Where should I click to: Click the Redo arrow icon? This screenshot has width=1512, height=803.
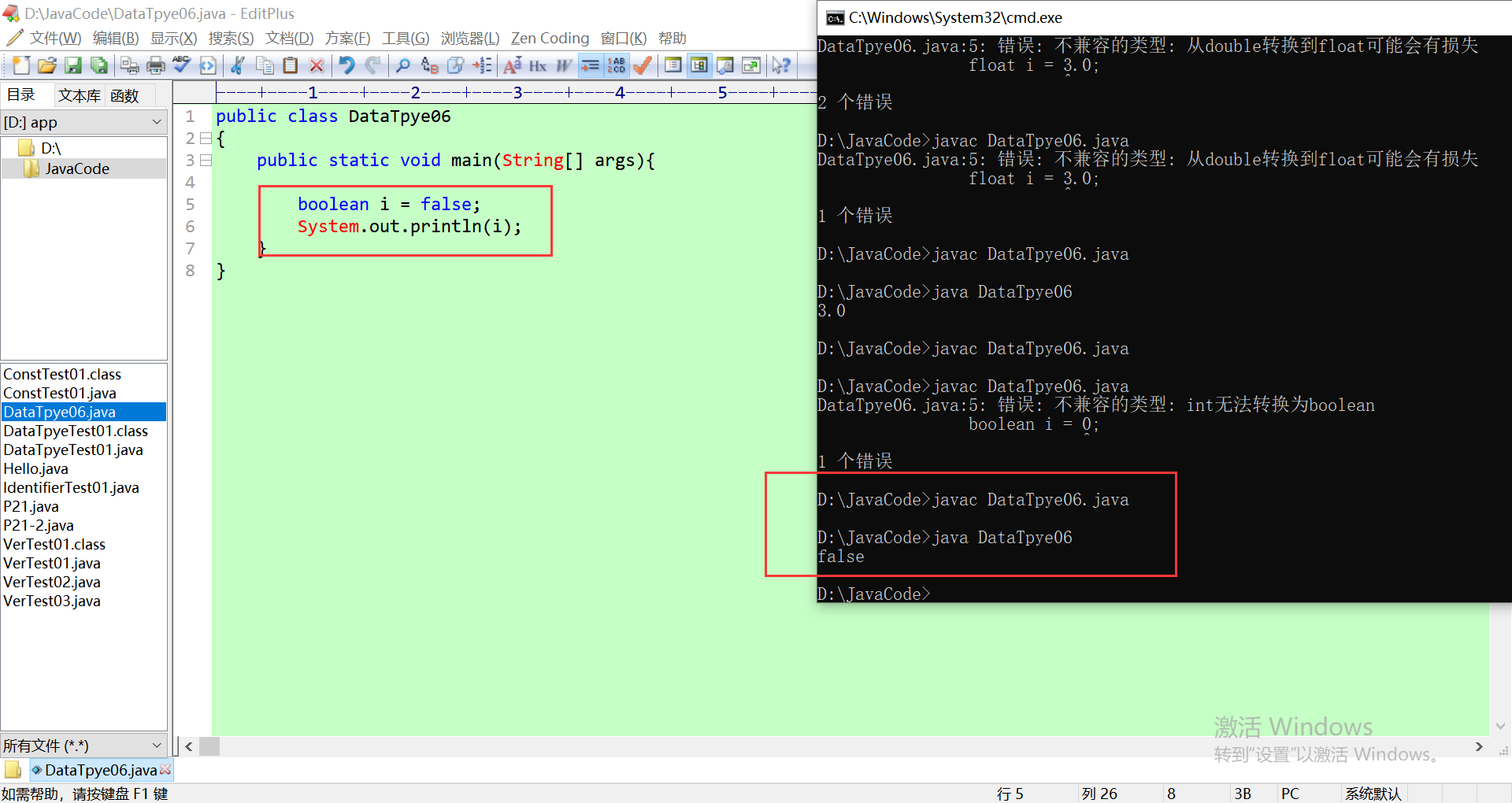(x=373, y=65)
